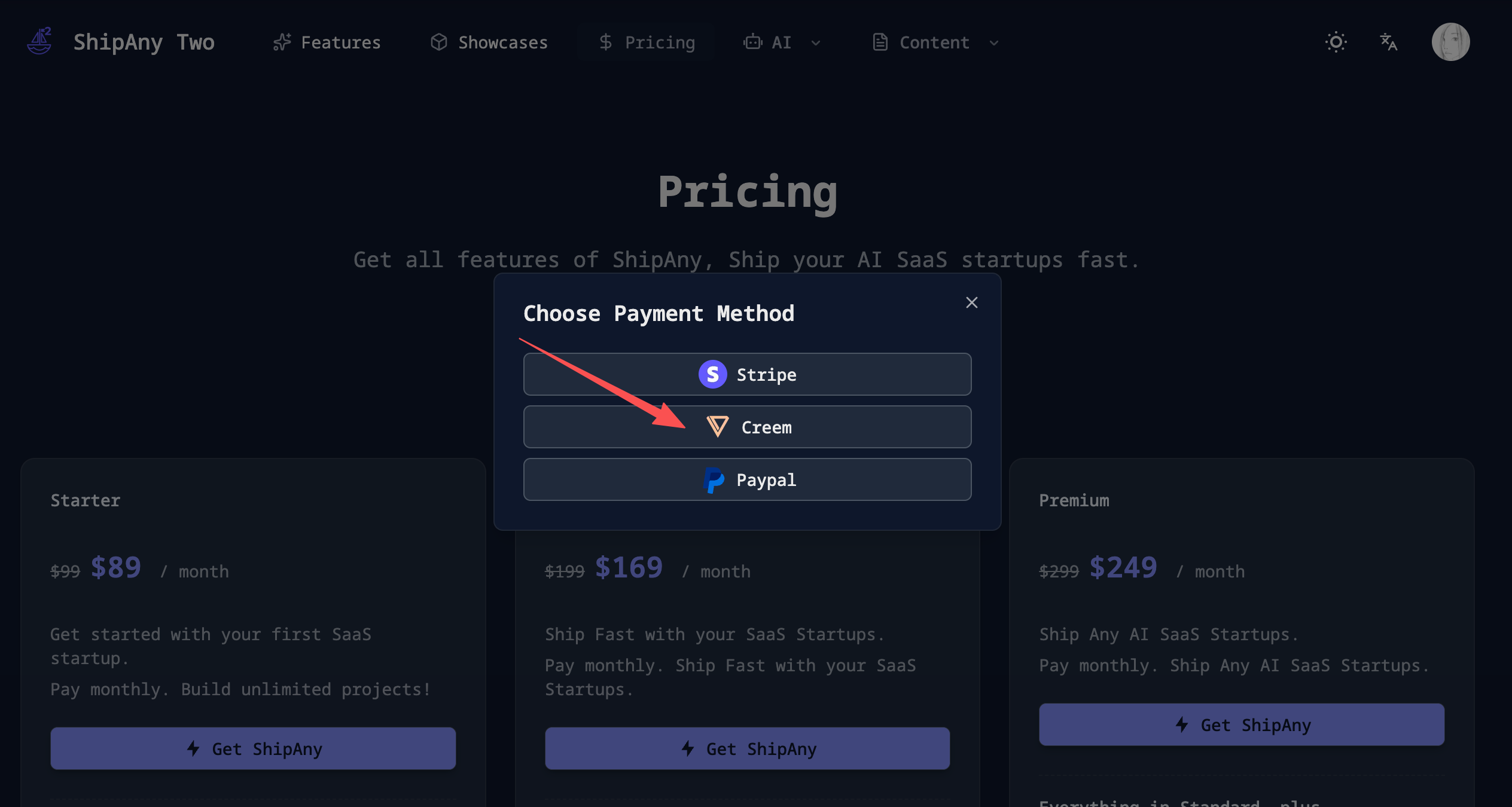This screenshot has height=807, width=1512.
Task: Choose Creem payment option
Action: click(x=747, y=427)
